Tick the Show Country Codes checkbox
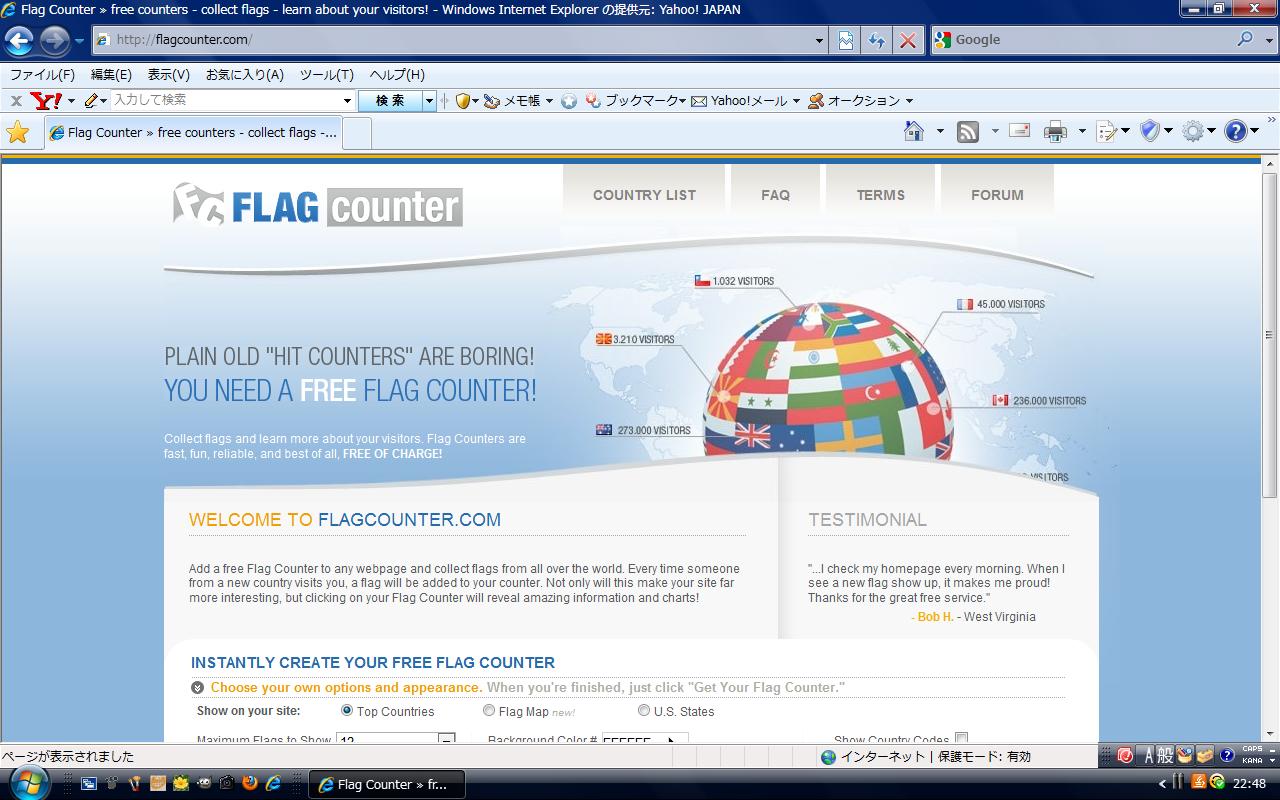The width and height of the screenshot is (1280, 800). [961, 738]
